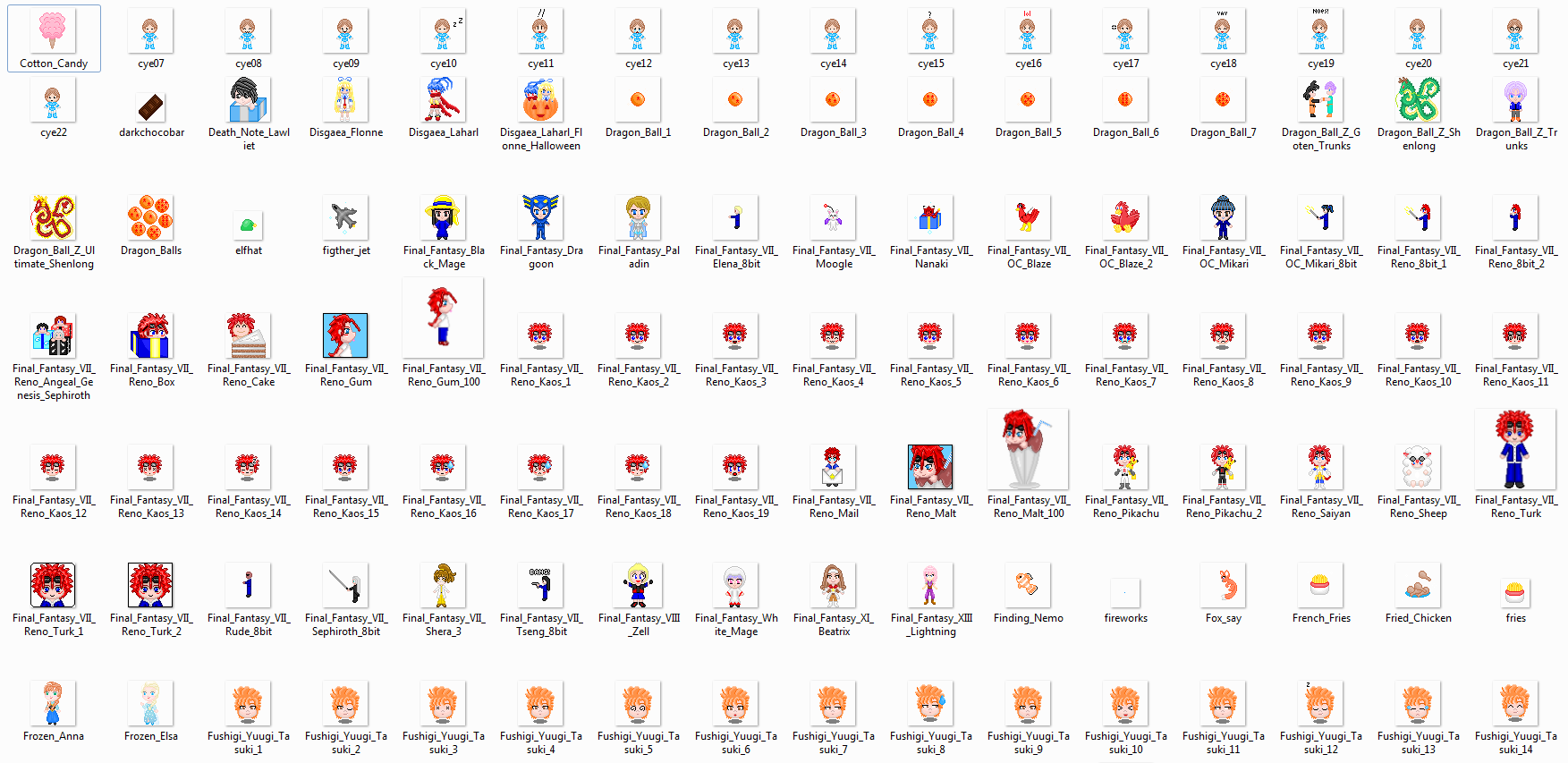The image size is (1568, 763).
Task: Click the Final_Fantasy_VII_Reno_Mail envelope icon
Action: click(833, 467)
